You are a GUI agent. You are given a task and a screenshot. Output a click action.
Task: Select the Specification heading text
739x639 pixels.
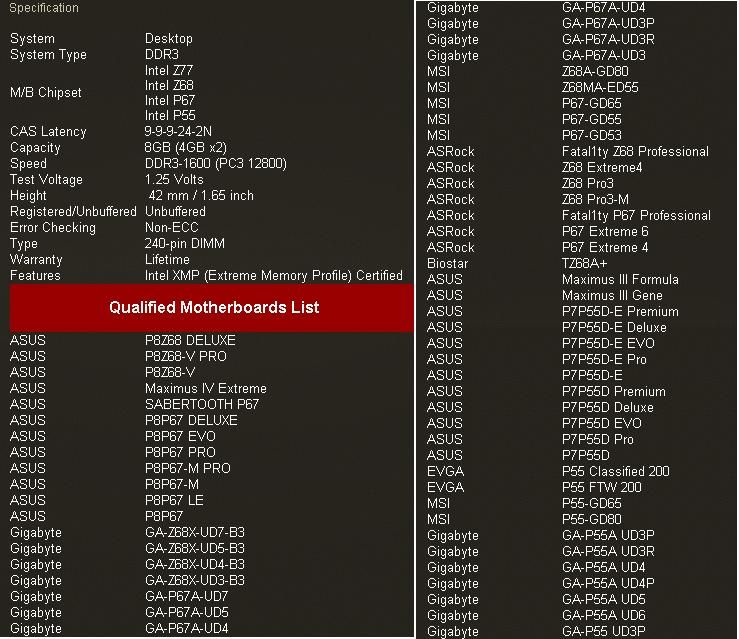point(44,8)
